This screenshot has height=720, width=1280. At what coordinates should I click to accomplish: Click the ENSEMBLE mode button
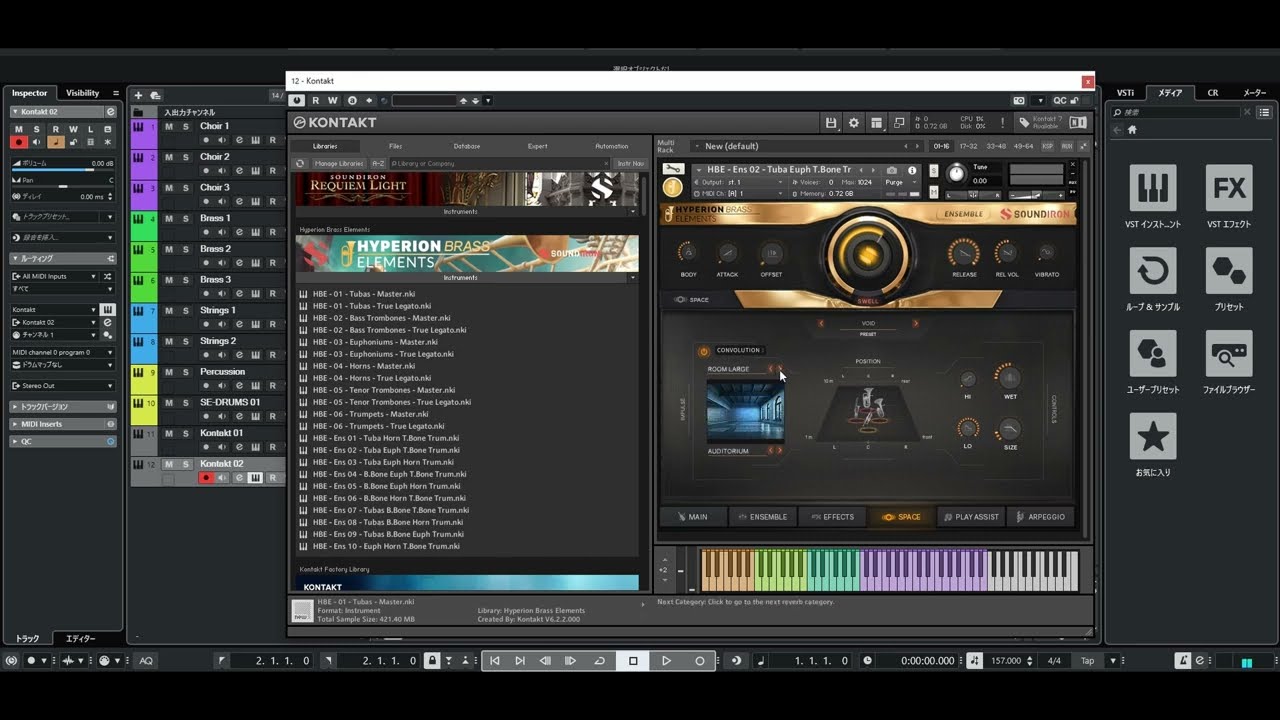pos(963,214)
